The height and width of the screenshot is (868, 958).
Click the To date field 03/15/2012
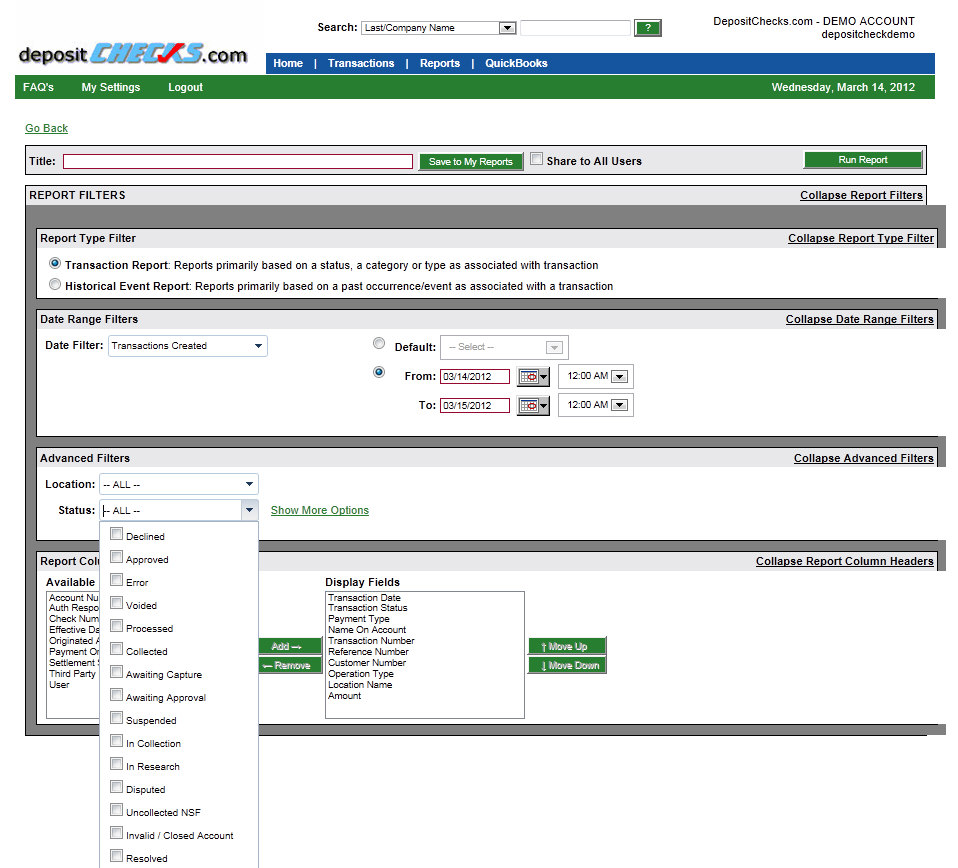point(475,406)
